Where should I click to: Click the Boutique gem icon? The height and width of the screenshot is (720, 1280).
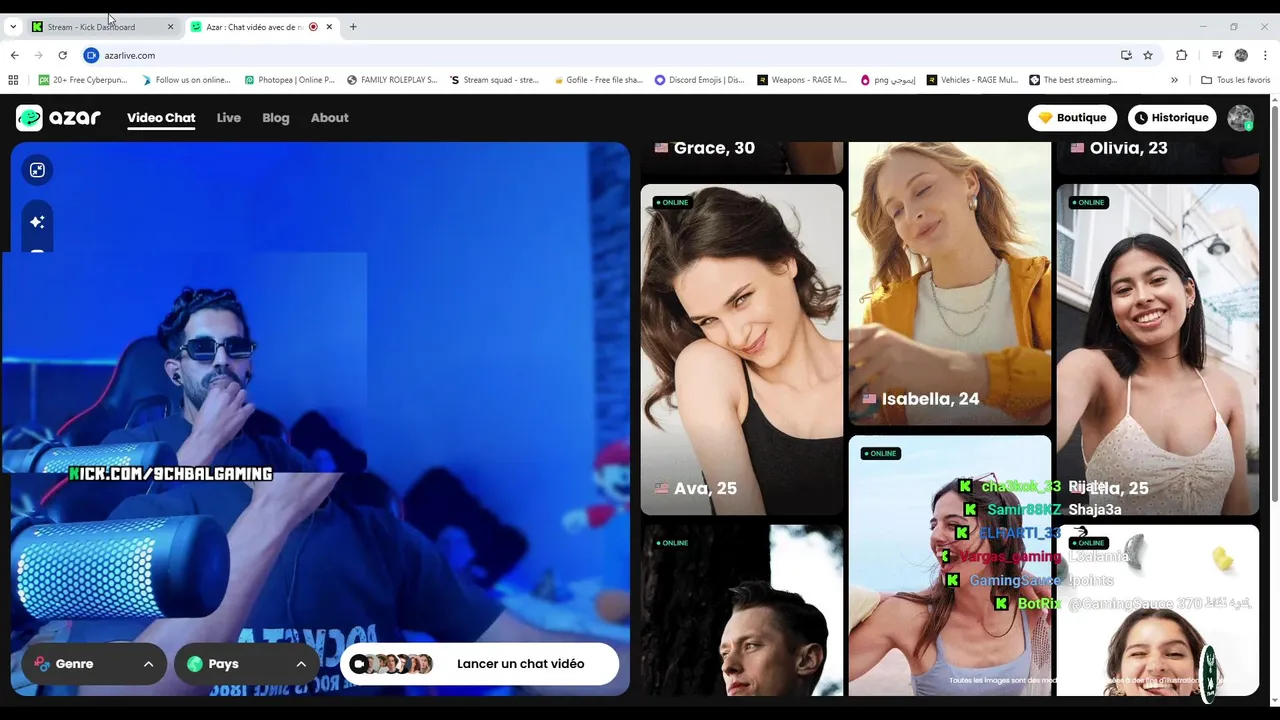(x=1046, y=118)
